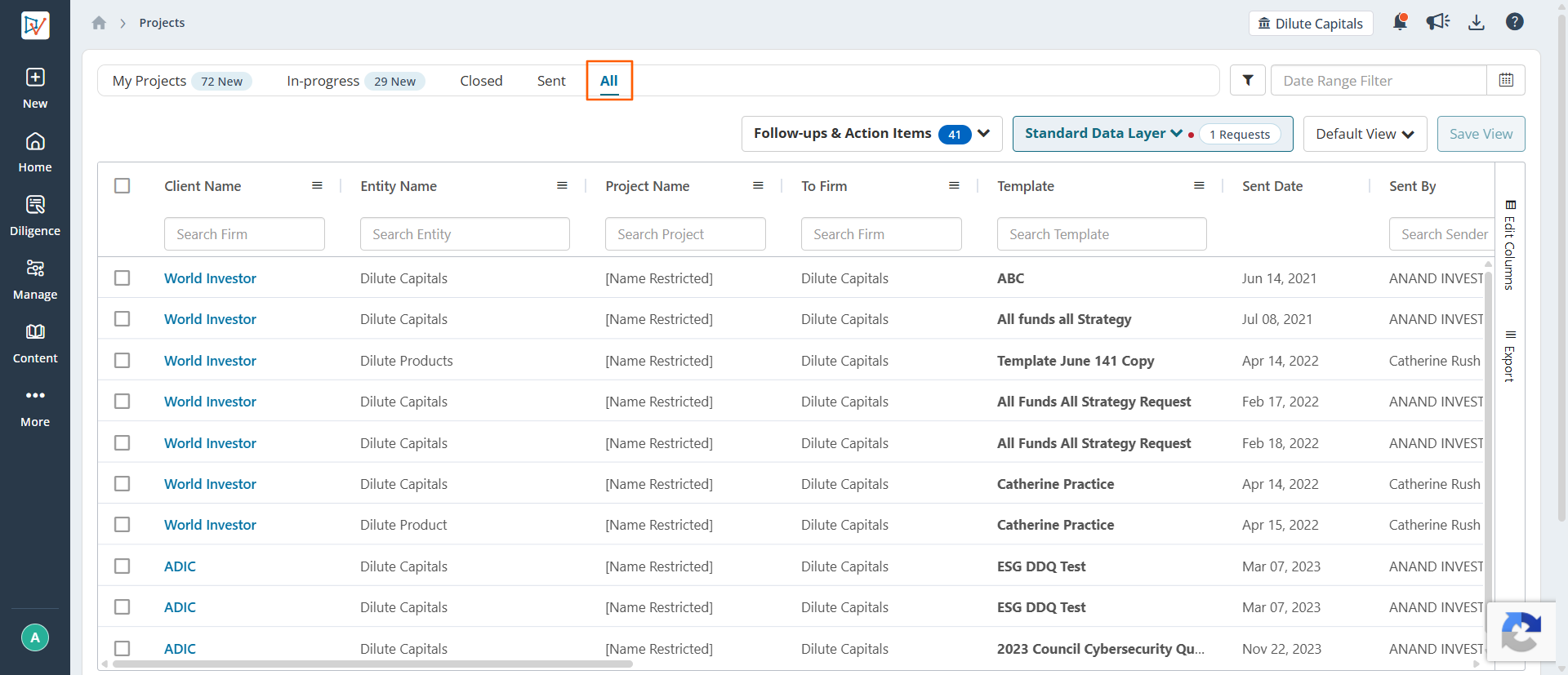Click the home breadcrumb icon
The height and width of the screenshot is (675, 1568).
point(99,23)
